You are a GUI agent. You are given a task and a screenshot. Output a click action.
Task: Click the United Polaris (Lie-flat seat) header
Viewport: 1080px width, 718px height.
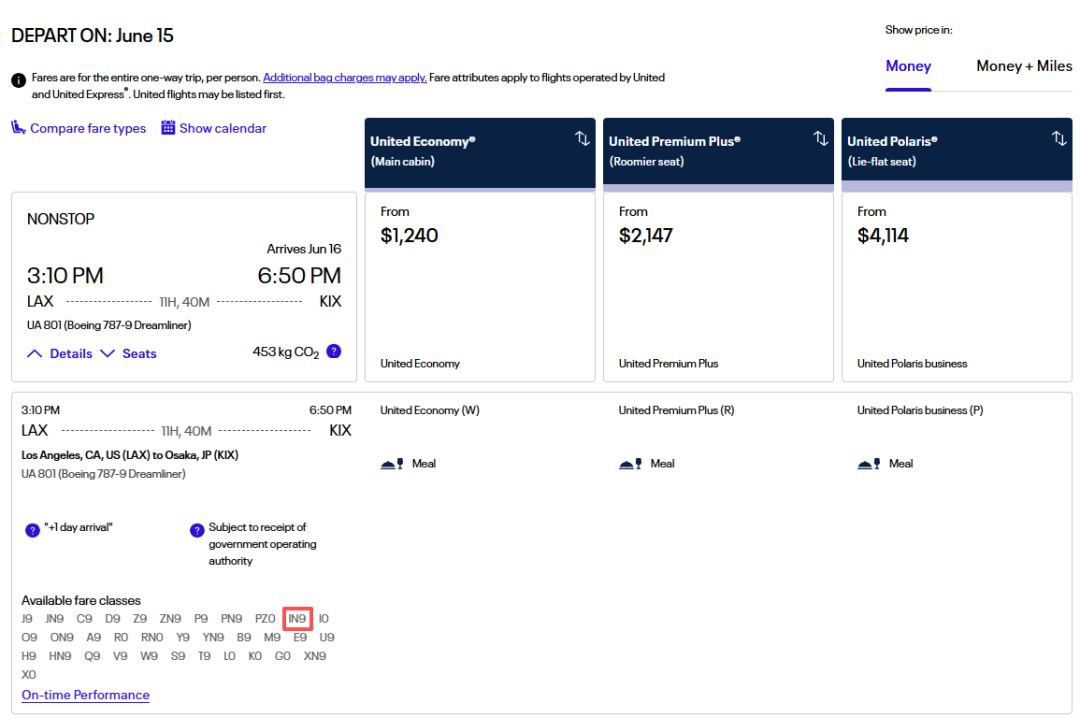pyautogui.click(x=957, y=152)
